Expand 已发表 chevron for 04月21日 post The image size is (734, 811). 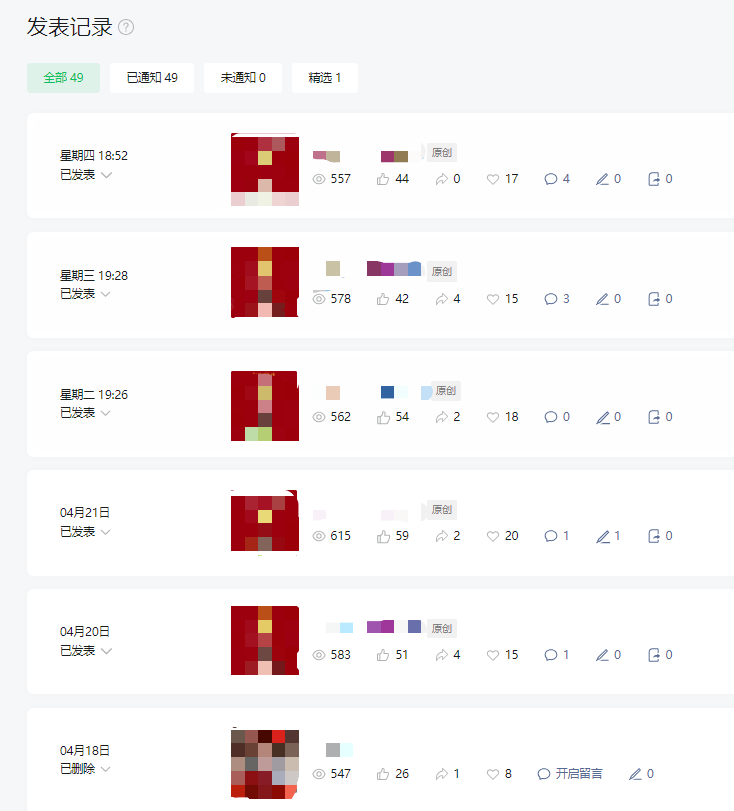pos(106,532)
